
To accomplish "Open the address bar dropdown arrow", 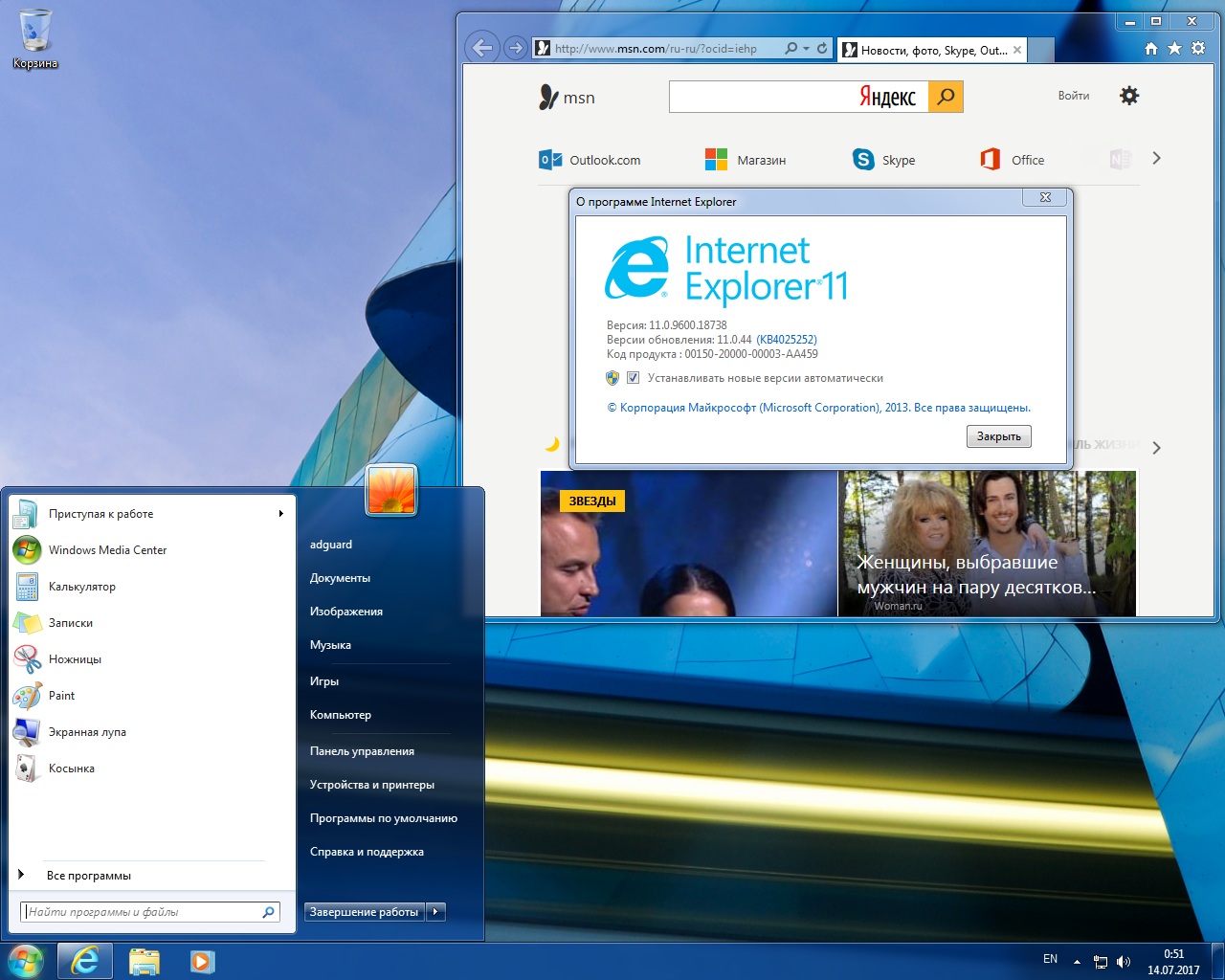I will (807, 48).
